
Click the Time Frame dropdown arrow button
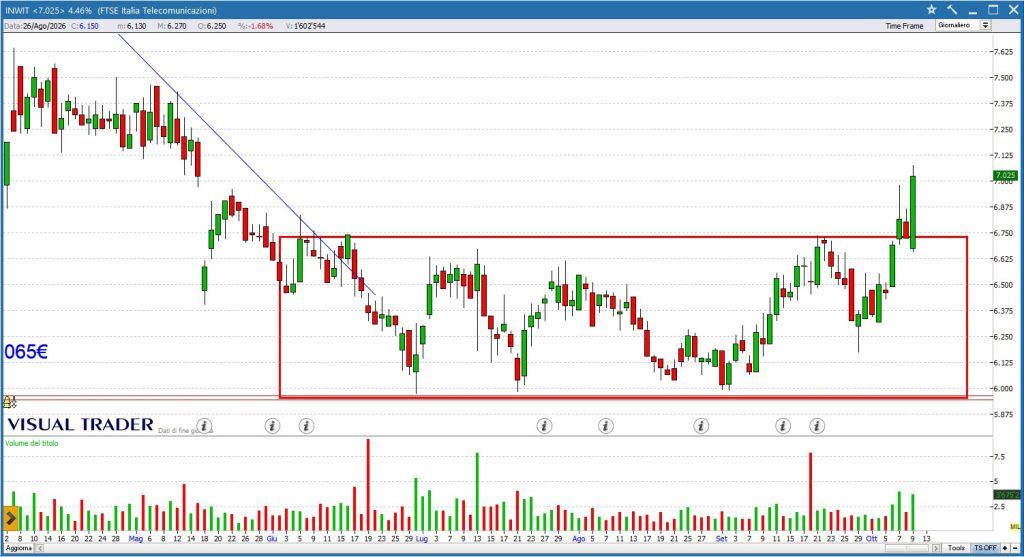pos(985,25)
